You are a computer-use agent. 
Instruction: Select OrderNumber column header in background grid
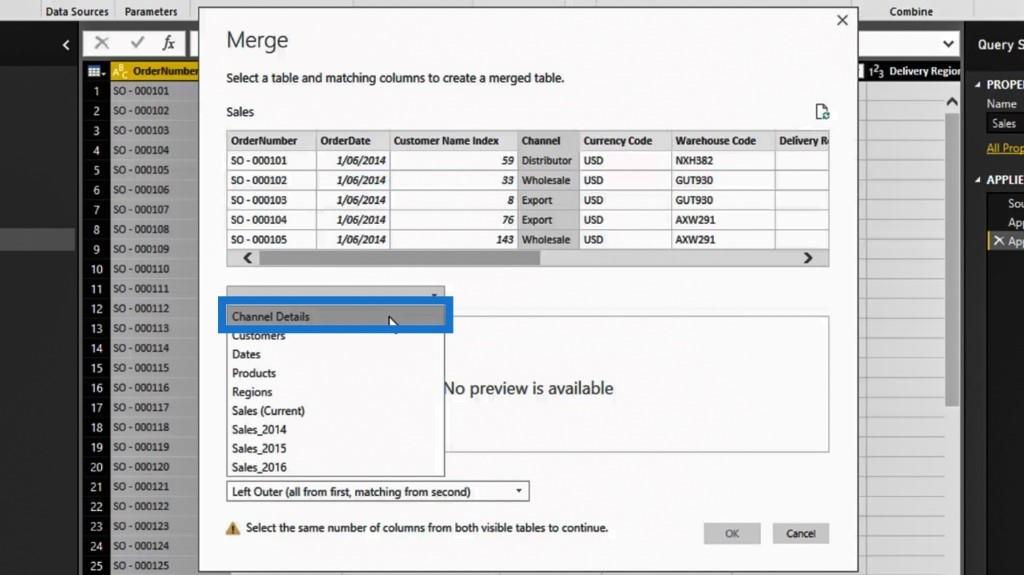coord(155,71)
